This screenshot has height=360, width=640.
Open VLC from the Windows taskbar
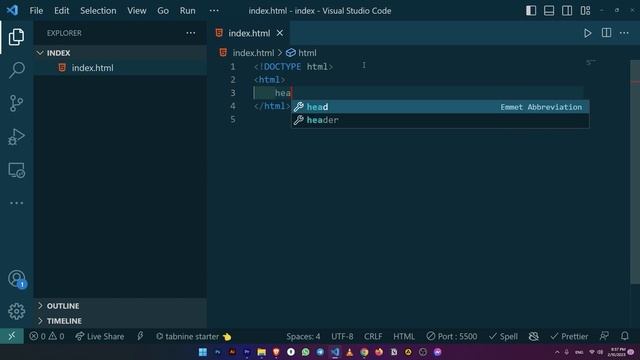[349, 352]
